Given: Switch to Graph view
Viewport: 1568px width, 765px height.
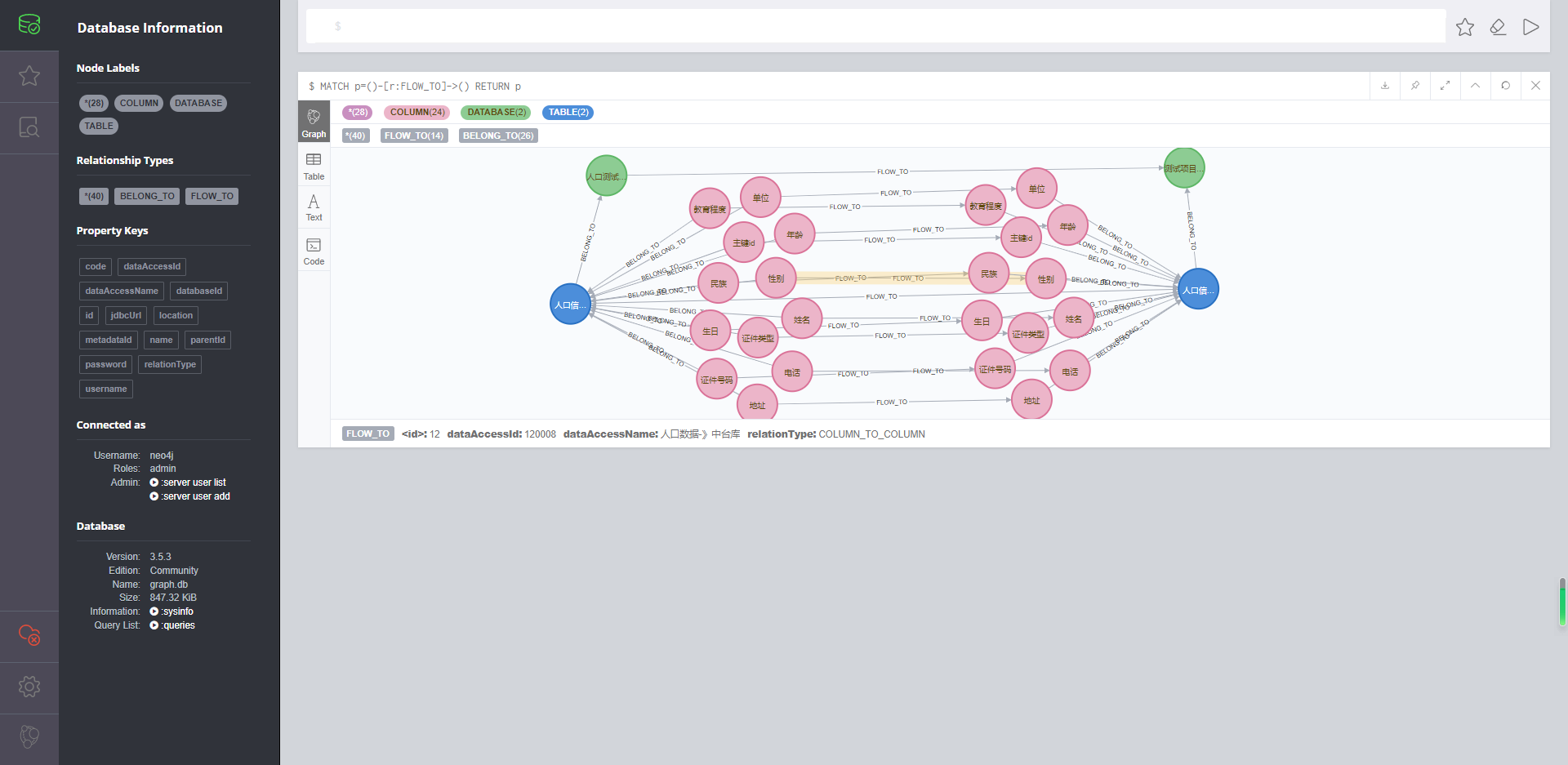Looking at the screenshot, I should point(314,122).
